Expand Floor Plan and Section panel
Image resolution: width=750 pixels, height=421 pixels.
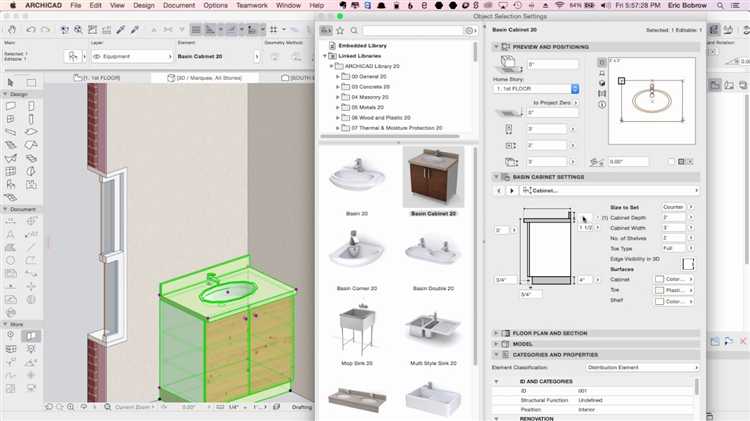tap(496, 333)
